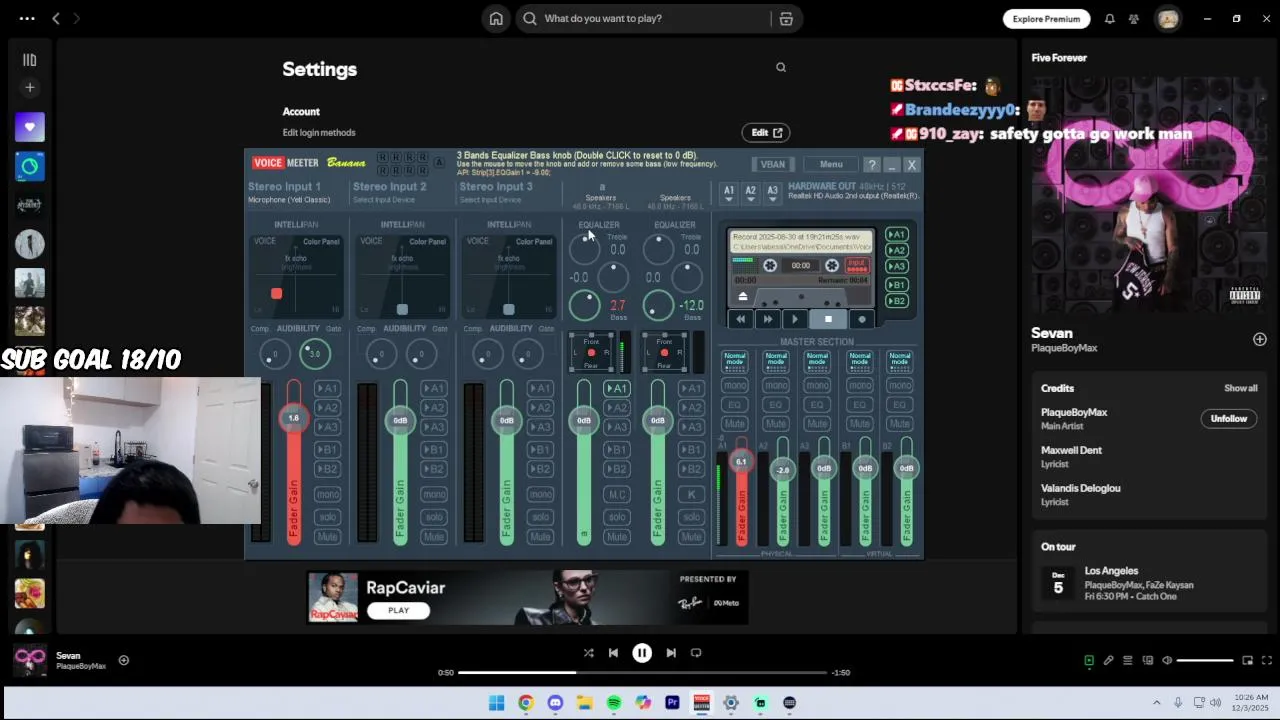
Task: Show hidden icons in Windows tray
Action: click(1157, 703)
